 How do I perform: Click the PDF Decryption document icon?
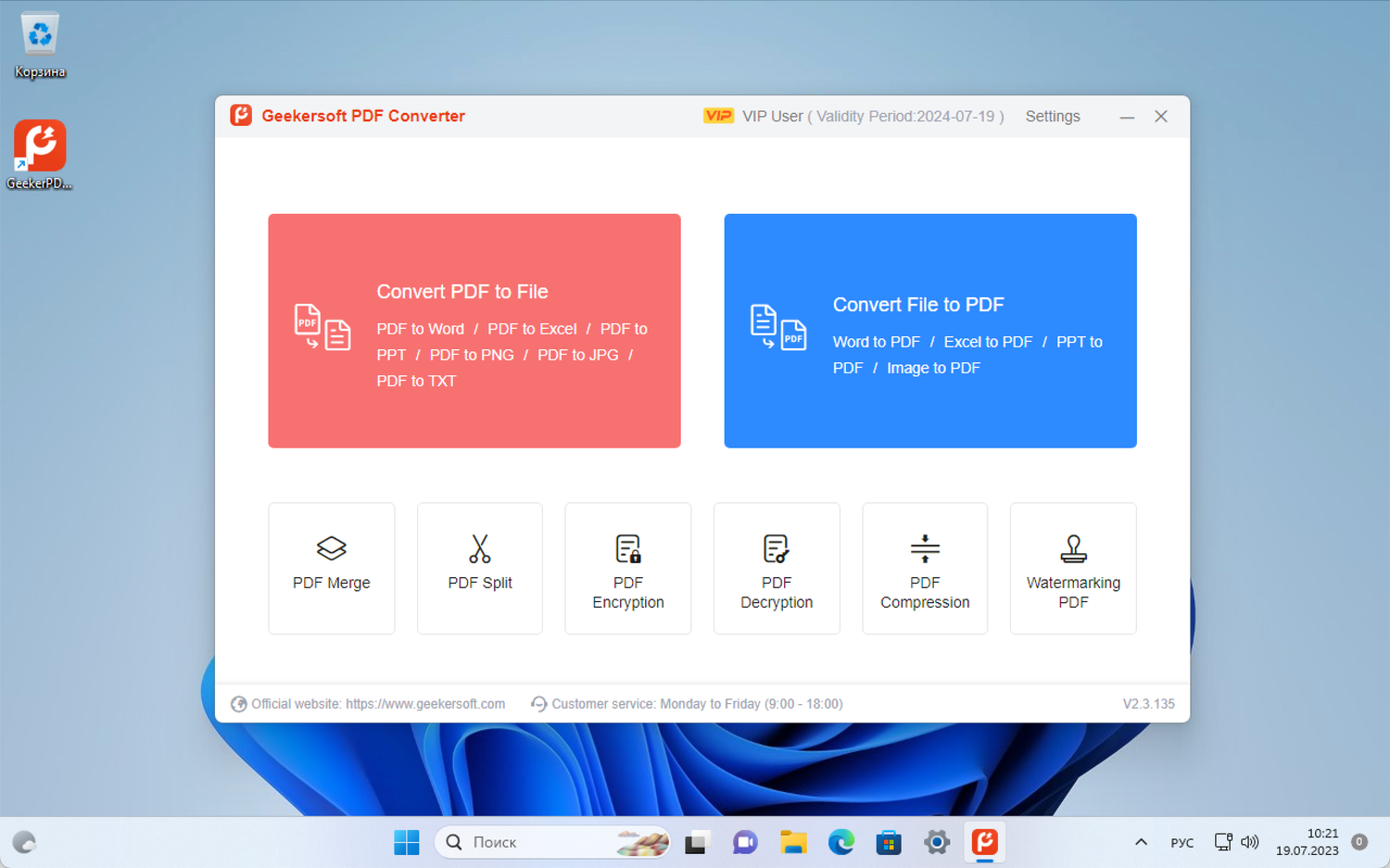(x=777, y=548)
